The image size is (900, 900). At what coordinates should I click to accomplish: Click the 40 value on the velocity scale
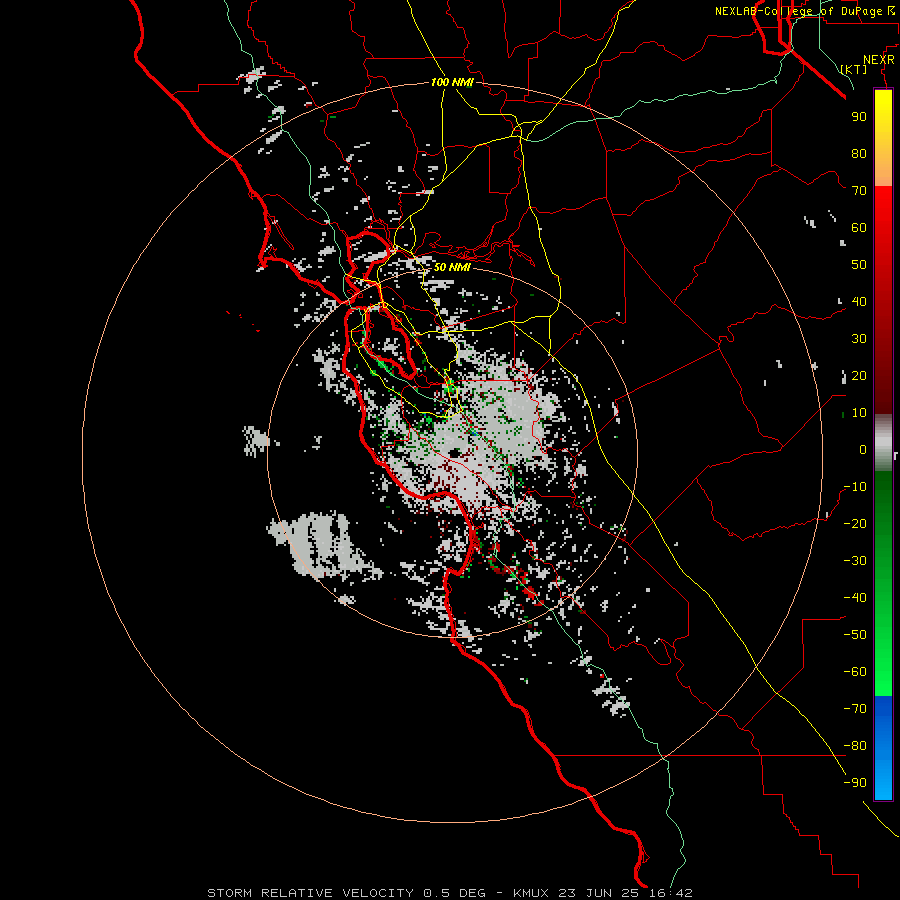(859, 301)
